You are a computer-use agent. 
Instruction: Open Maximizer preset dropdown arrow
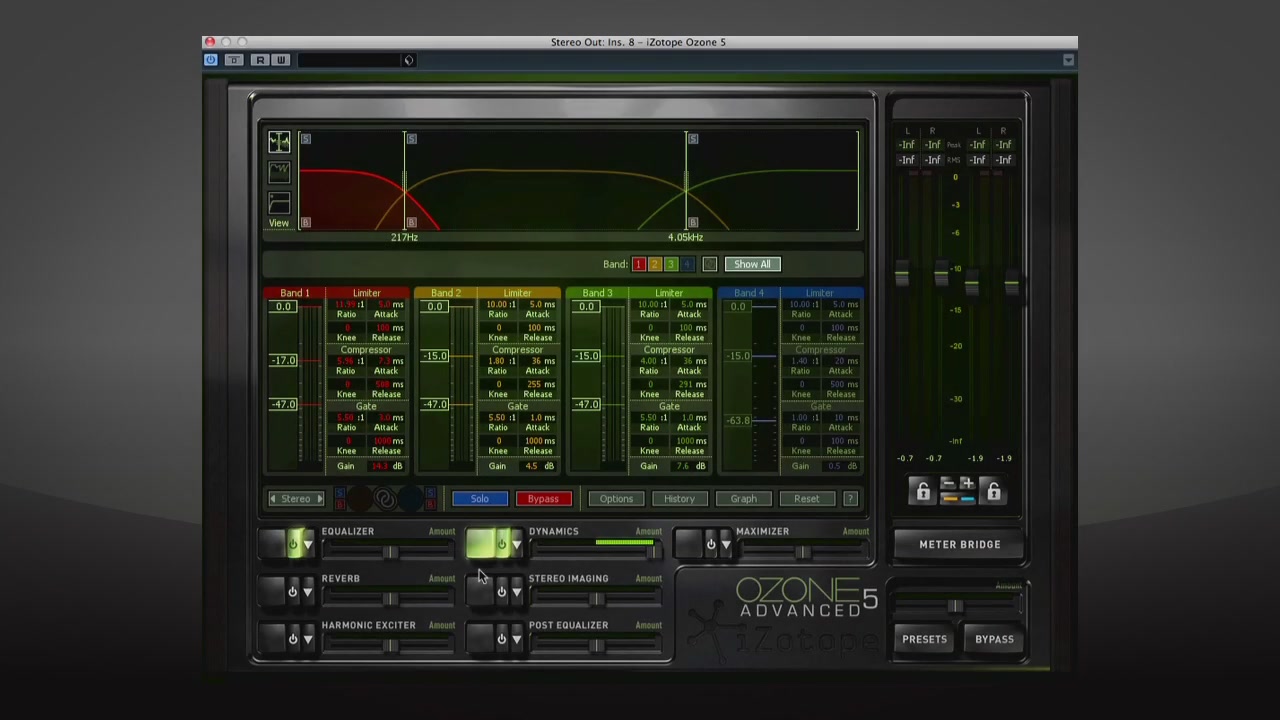coord(725,545)
